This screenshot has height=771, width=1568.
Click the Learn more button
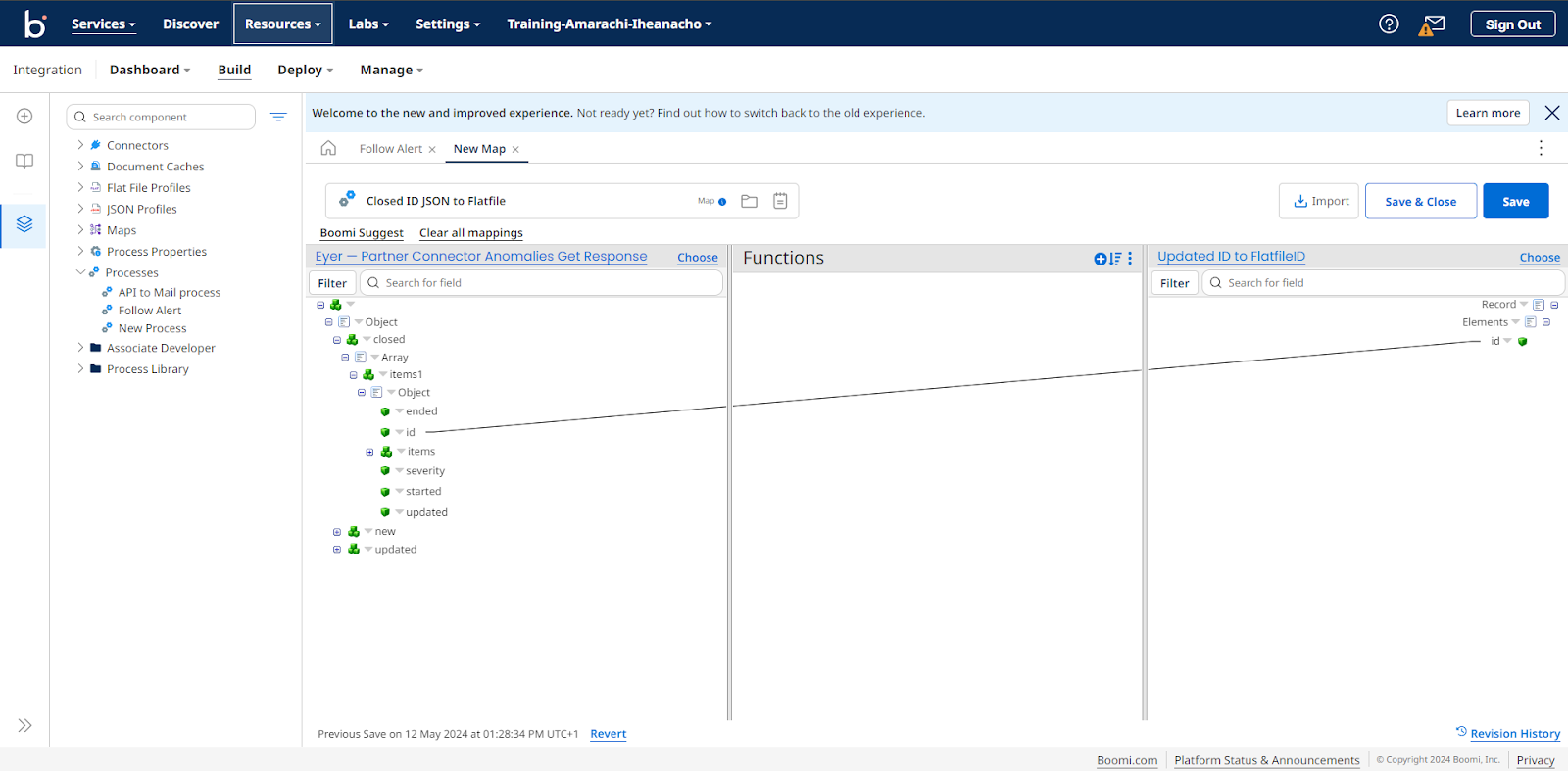(x=1488, y=113)
